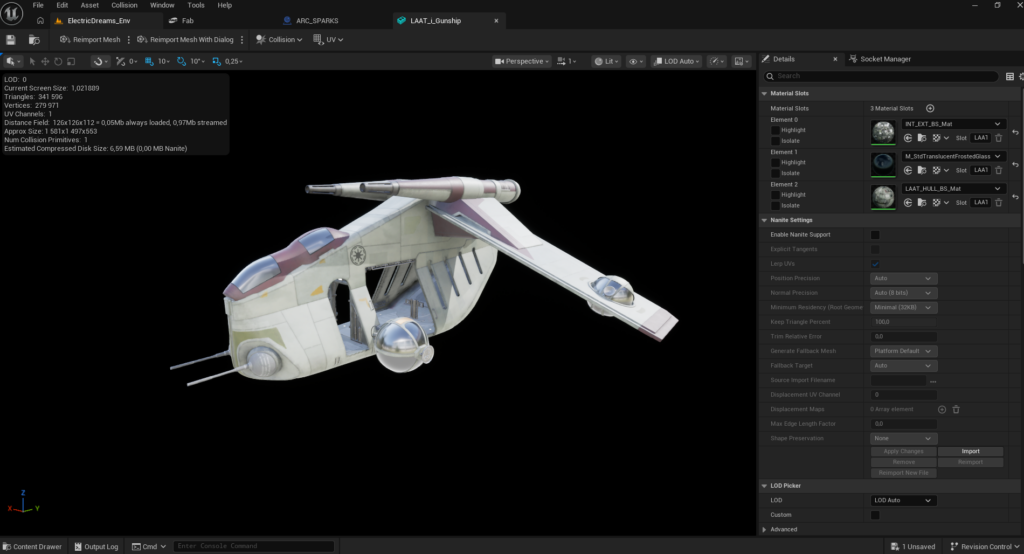Image resolution: width=1024 pixels, height=554 pixels.
Task: Open the Content Drawer
Action: 32,547
